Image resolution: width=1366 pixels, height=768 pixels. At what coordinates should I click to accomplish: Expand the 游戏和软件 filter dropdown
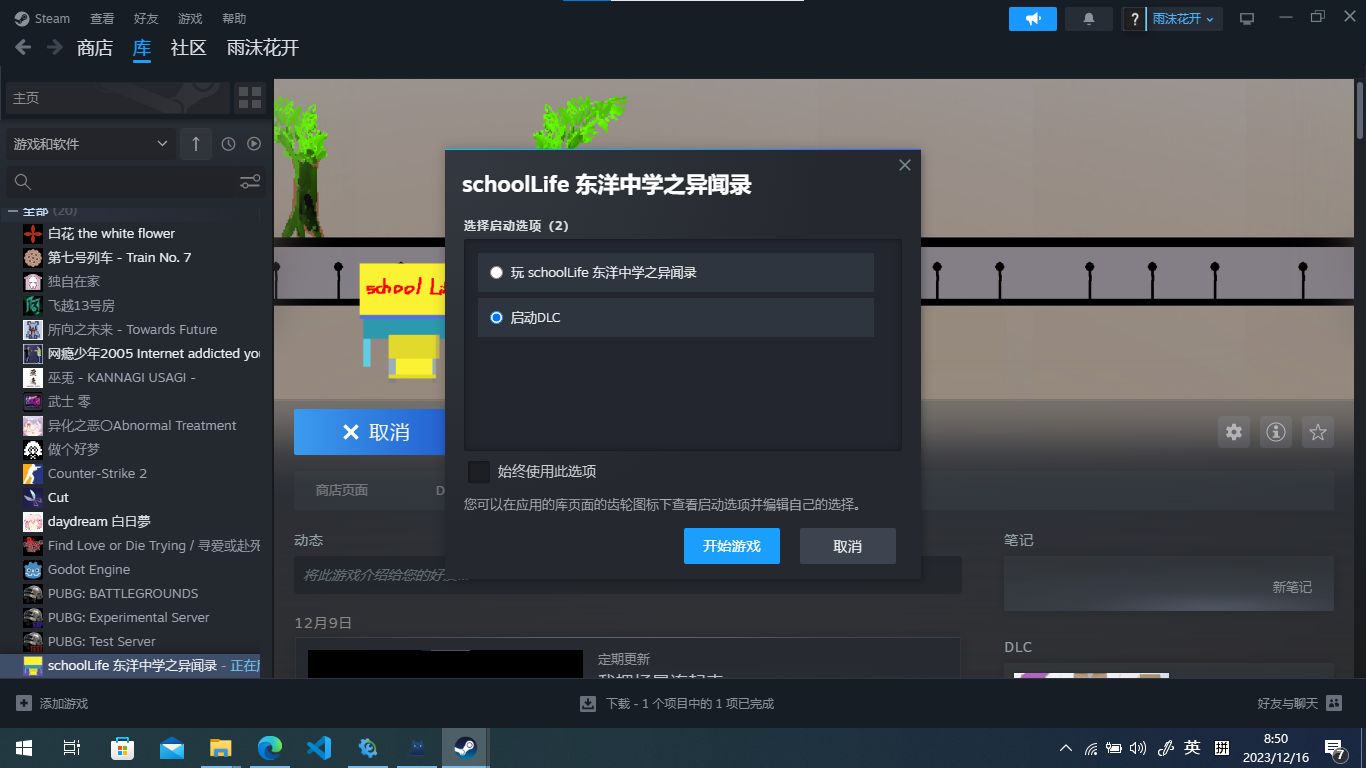tap(91, 144)
